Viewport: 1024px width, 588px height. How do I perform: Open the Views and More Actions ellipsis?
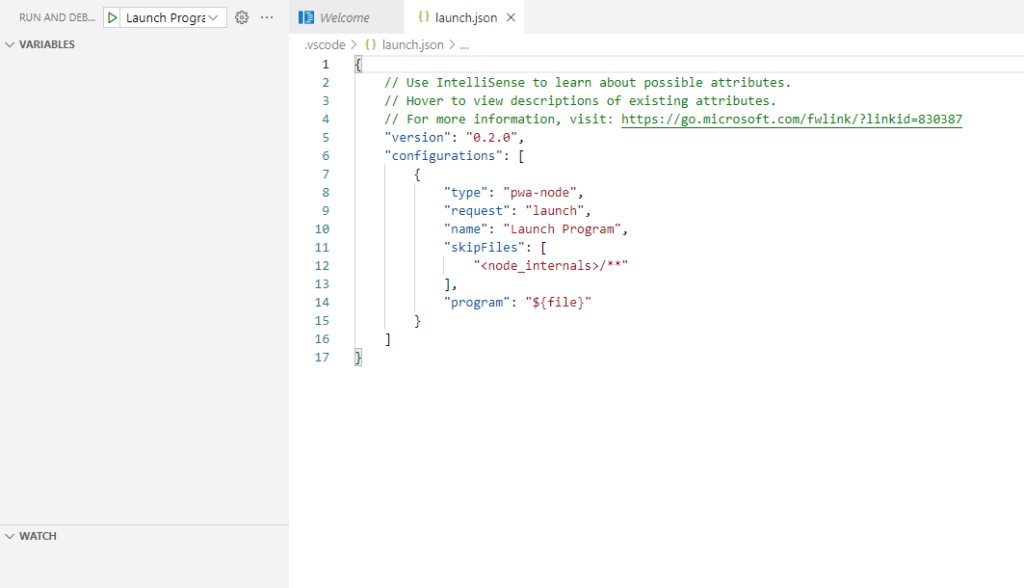pos(267,18)
